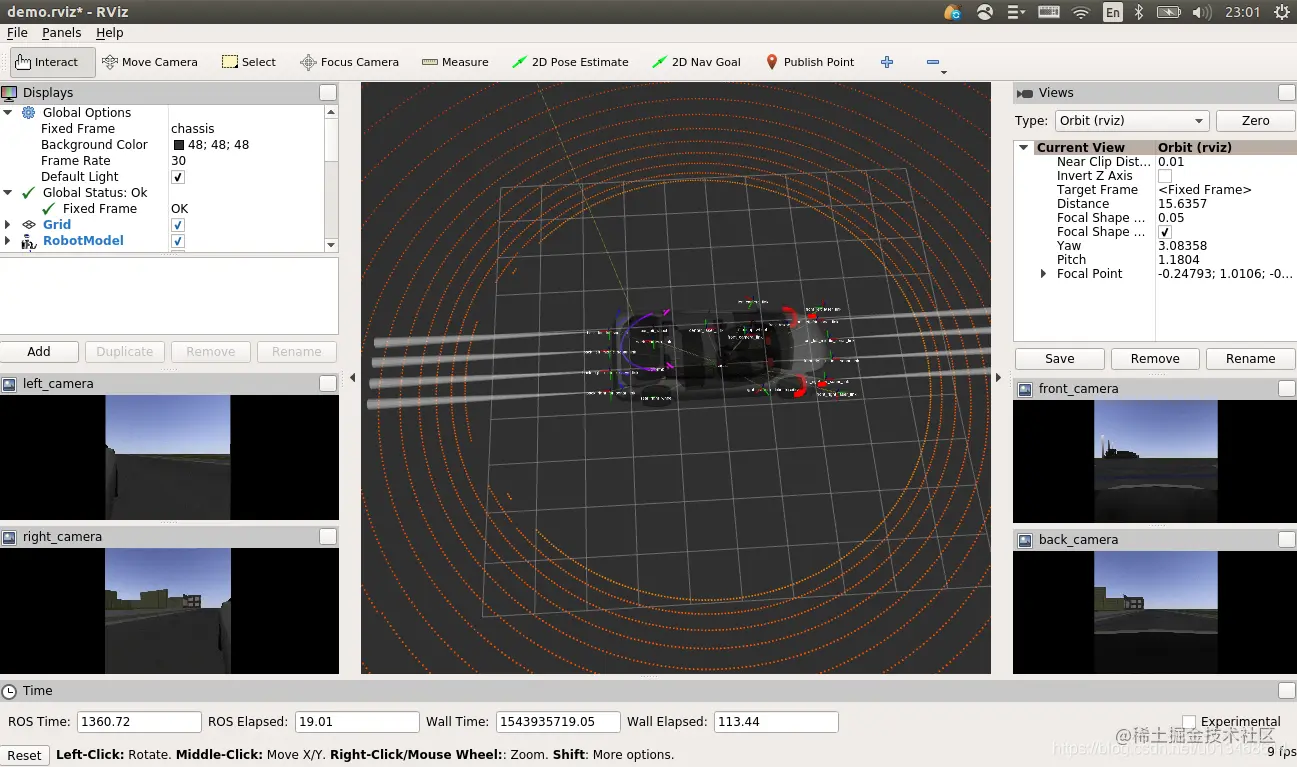
Task: Toggle the Focal Shape Fixed Size checkbox
Action: pyautogui.click(x=1165, y=232)
